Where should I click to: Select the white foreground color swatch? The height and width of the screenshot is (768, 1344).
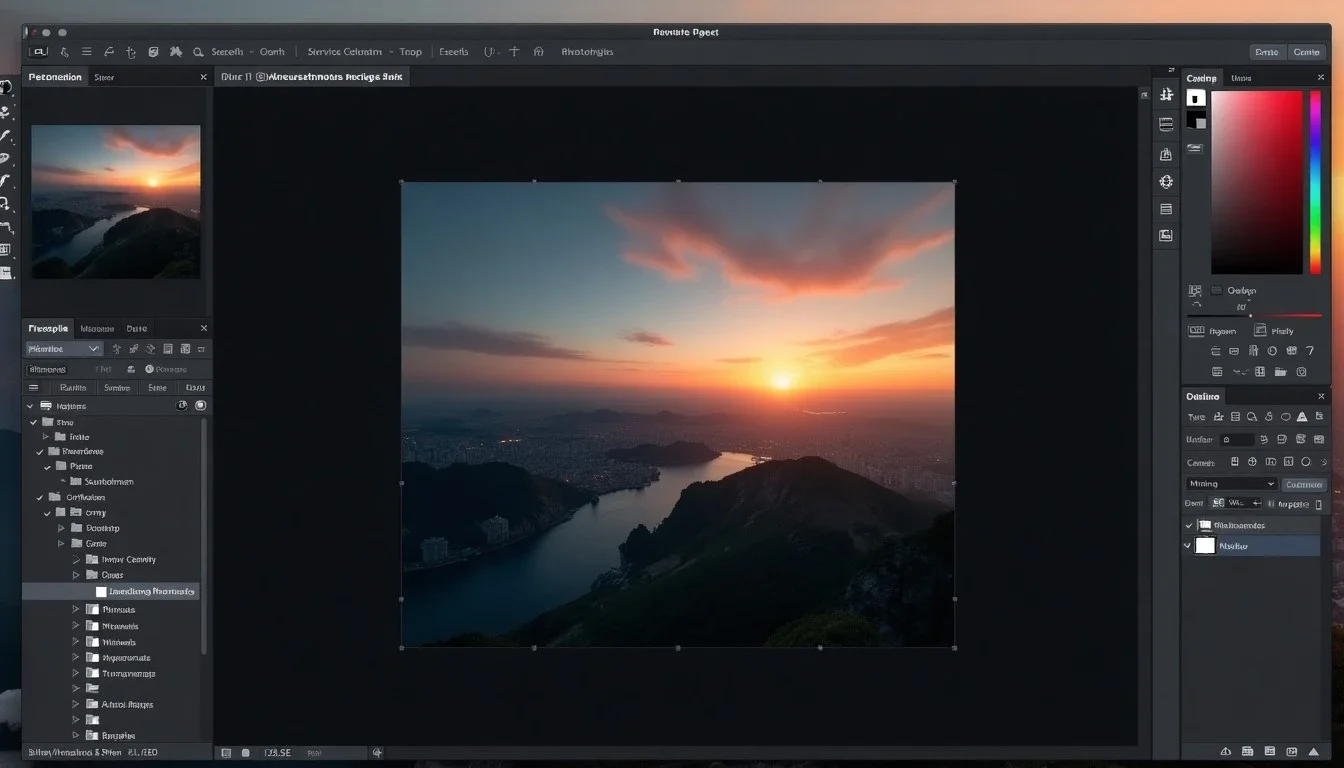[1196, 98]
